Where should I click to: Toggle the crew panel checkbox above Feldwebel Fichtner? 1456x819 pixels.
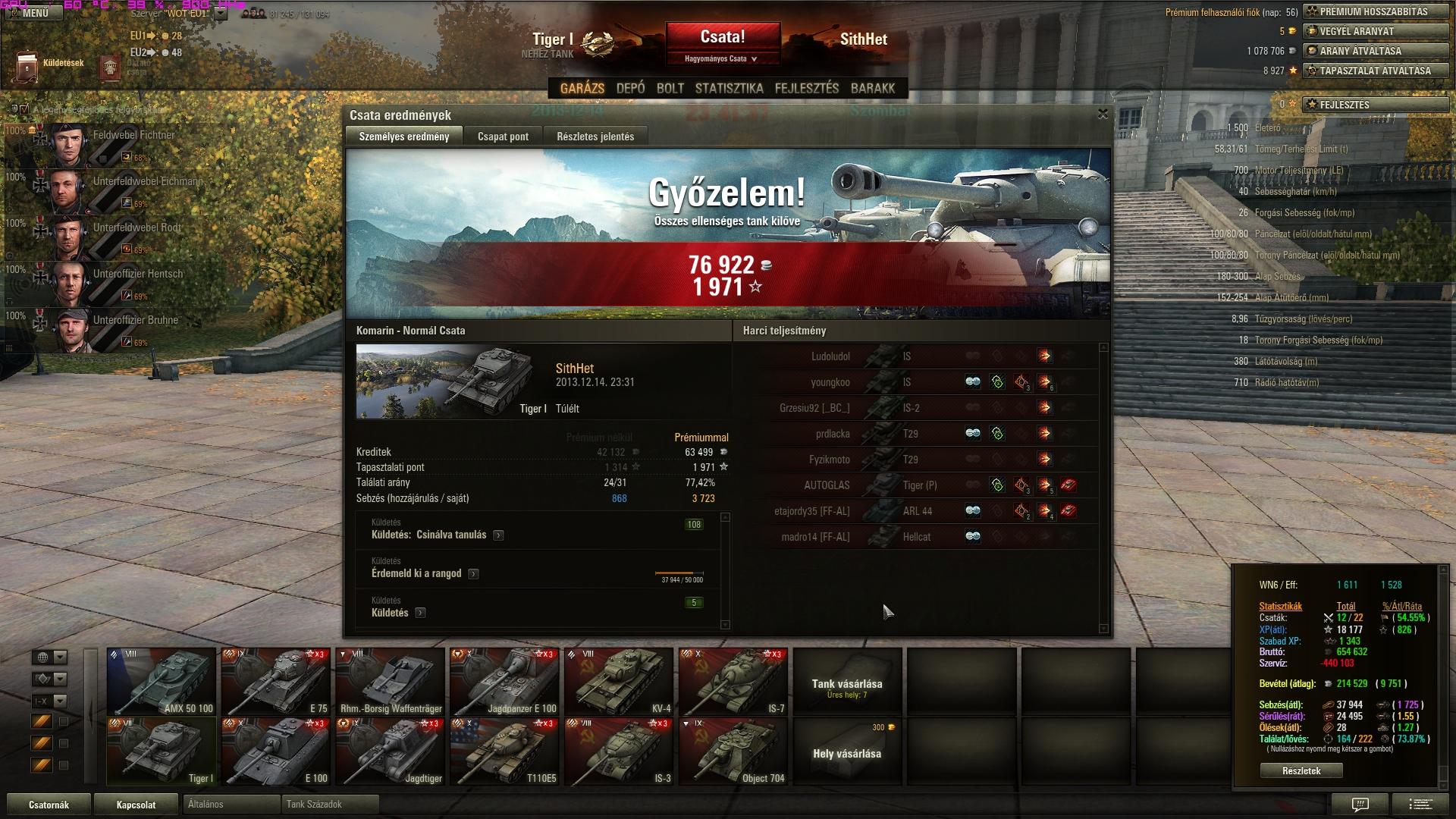click(x=24, y=109)
